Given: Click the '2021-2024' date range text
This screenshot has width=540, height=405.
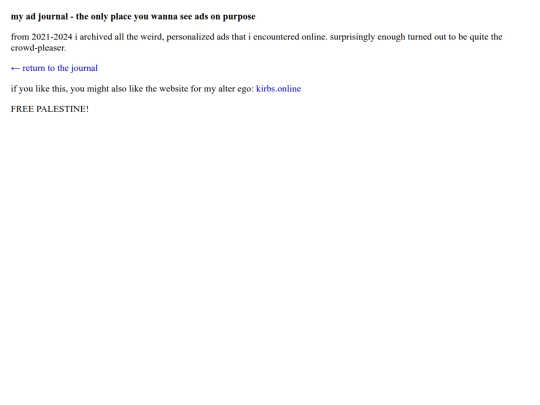Looking at the screenshot, I should tap(52, 37).
